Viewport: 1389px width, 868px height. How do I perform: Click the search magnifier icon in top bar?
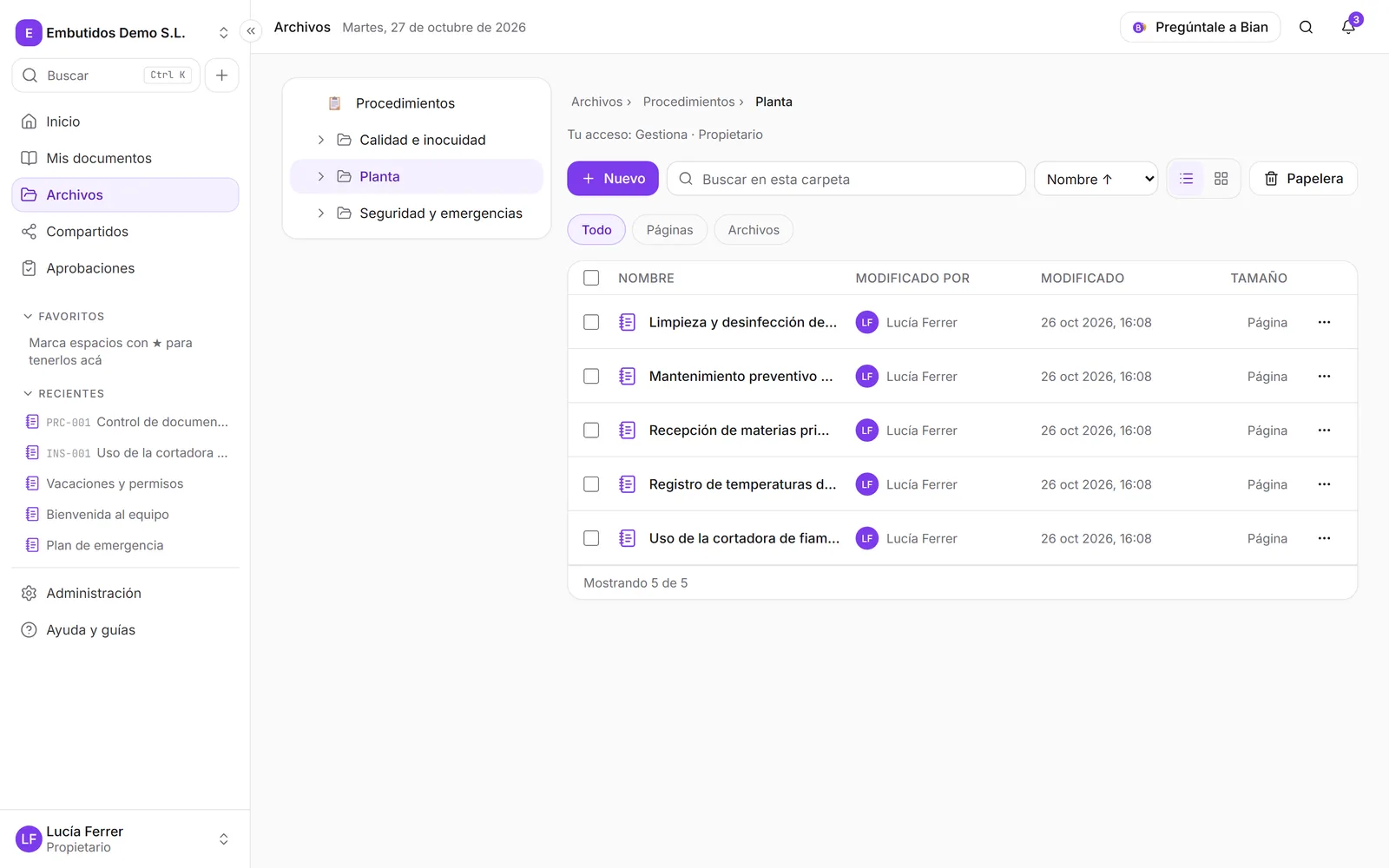[x=1306, y=27]
